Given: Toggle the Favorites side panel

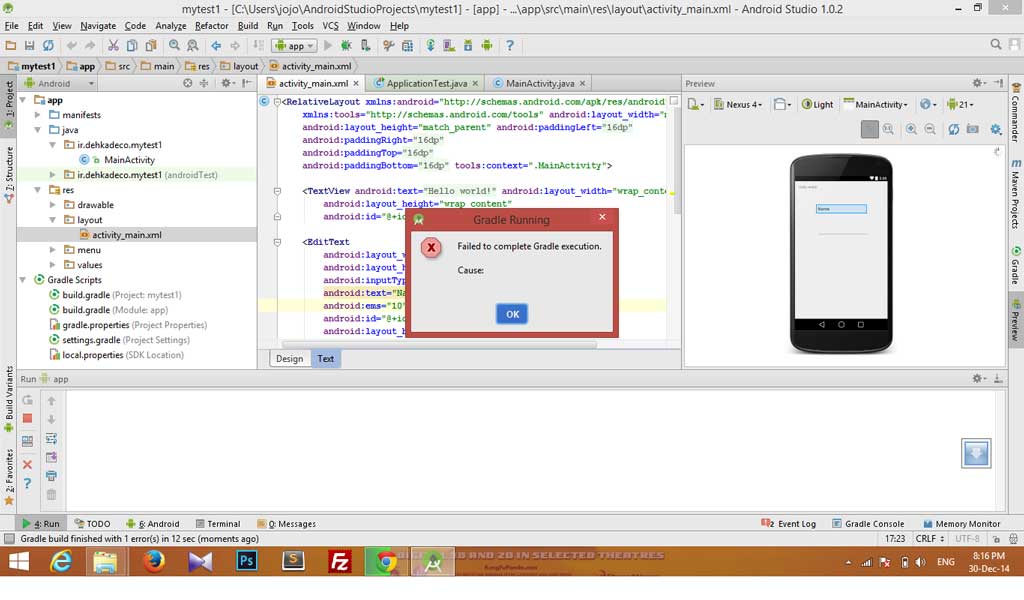Looking at the screenshot, I should pos(9,477).
